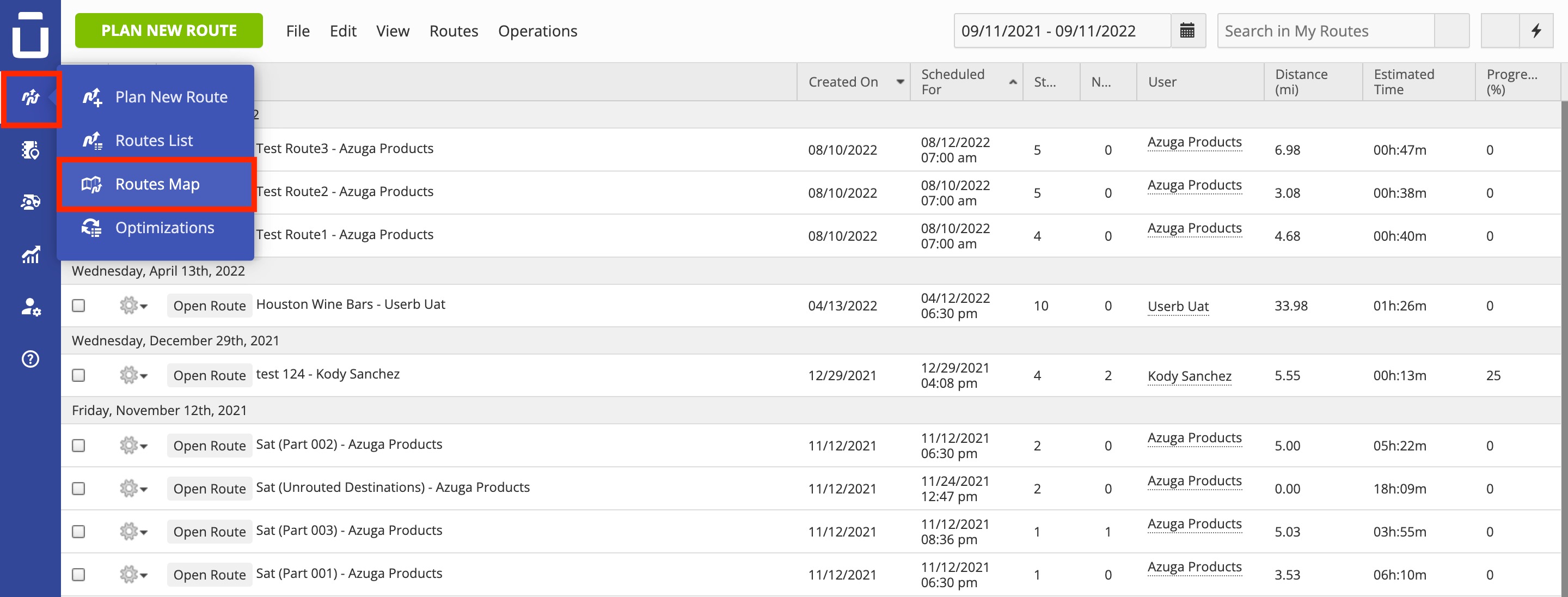Check the Sat (Unrouted Destinations) route checkbox

[78, 489]
